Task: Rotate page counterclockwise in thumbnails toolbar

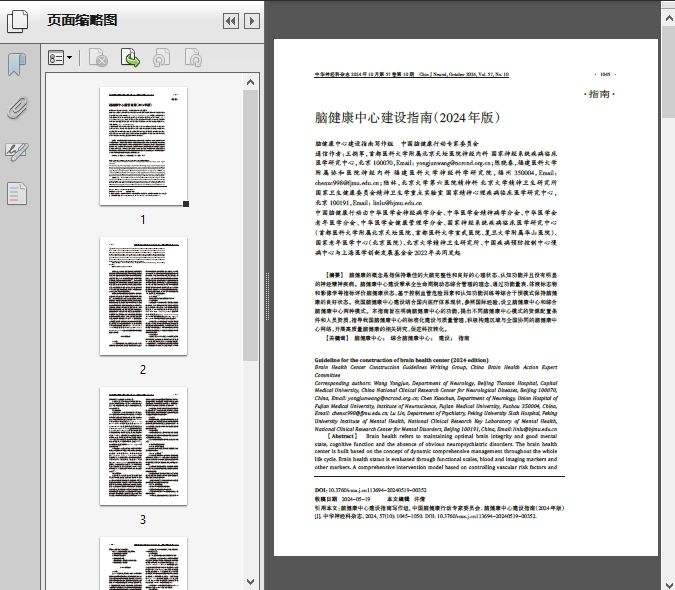Action: [161, 59]
